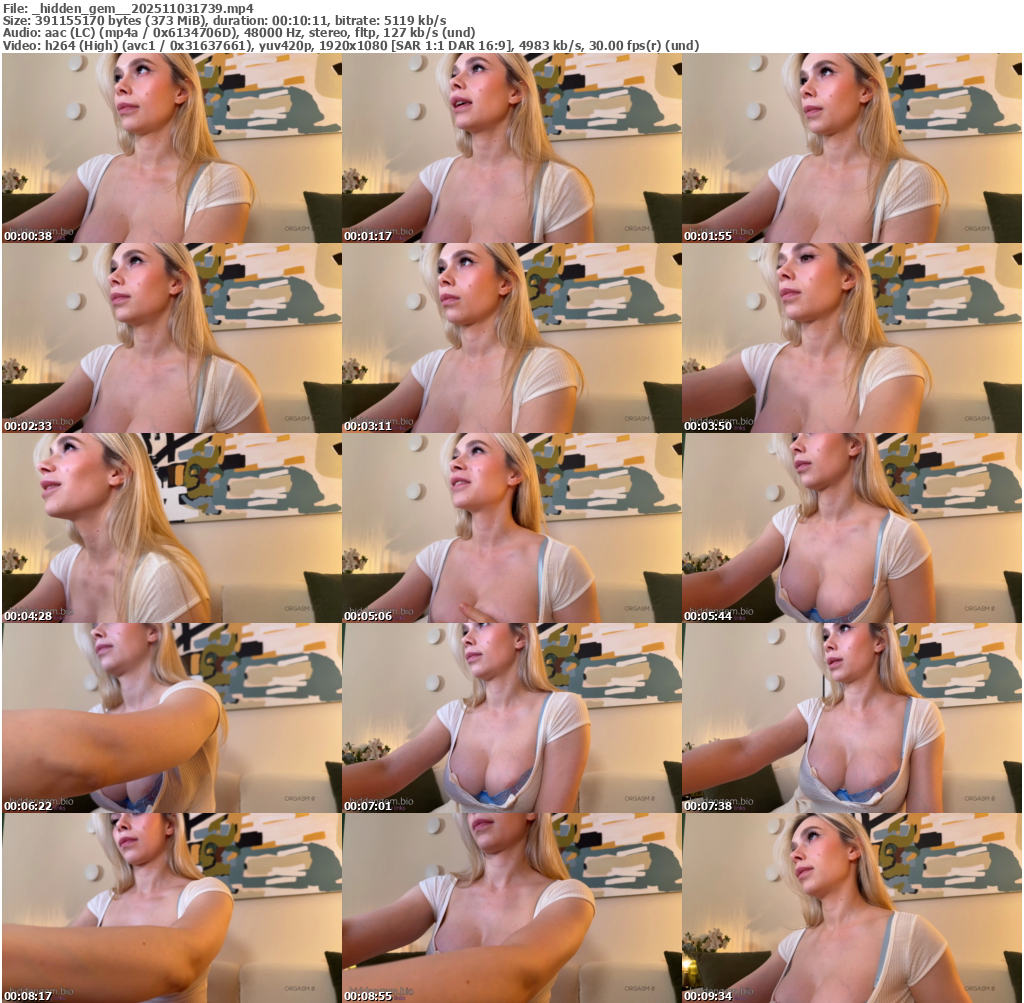Pick the thumbnail marked 00:02:33
The image size is (1024, 1003).
[171, 338]
